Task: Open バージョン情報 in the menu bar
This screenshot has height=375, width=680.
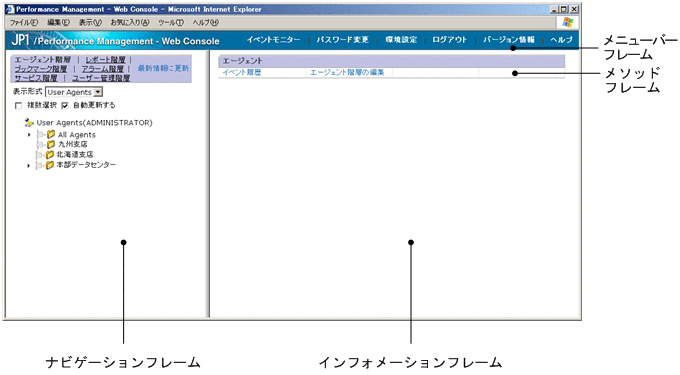Action: click(x=509, y=40)
